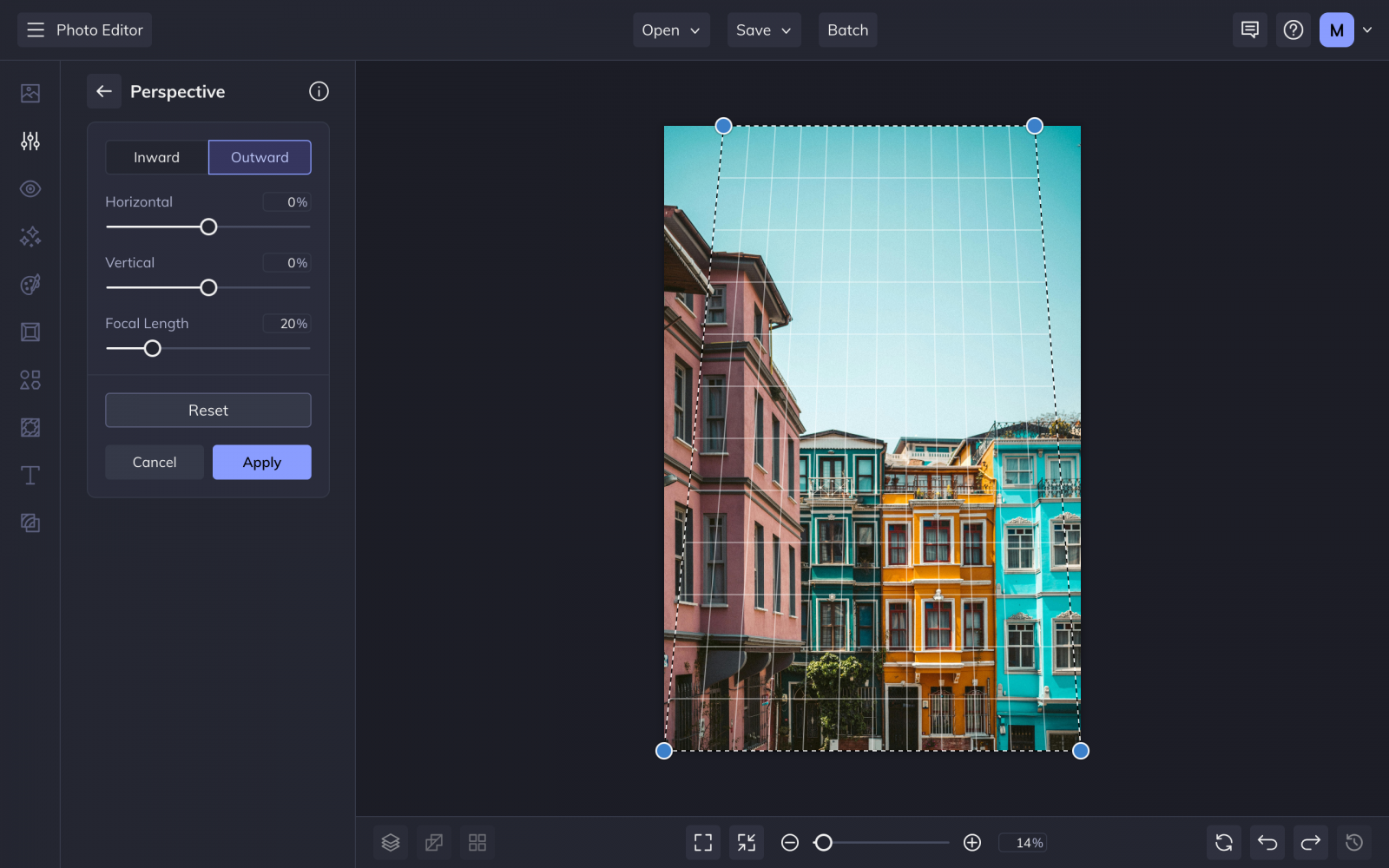Open the AI effects sparkles tool
The width and height of the screenshot is (1389, 868).
click(x=30, y=236)
